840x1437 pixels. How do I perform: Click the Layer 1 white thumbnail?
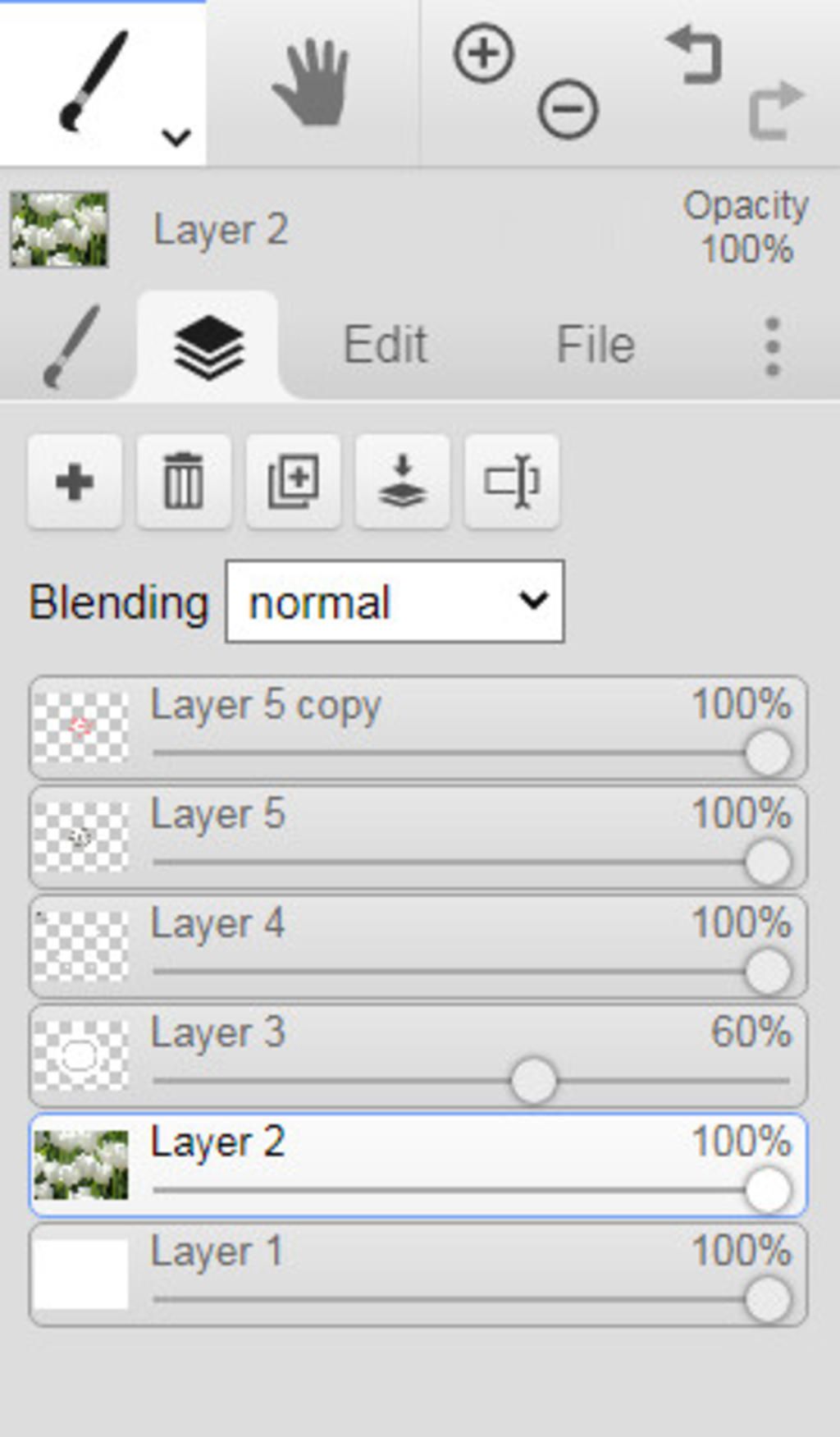(80, 1274)
